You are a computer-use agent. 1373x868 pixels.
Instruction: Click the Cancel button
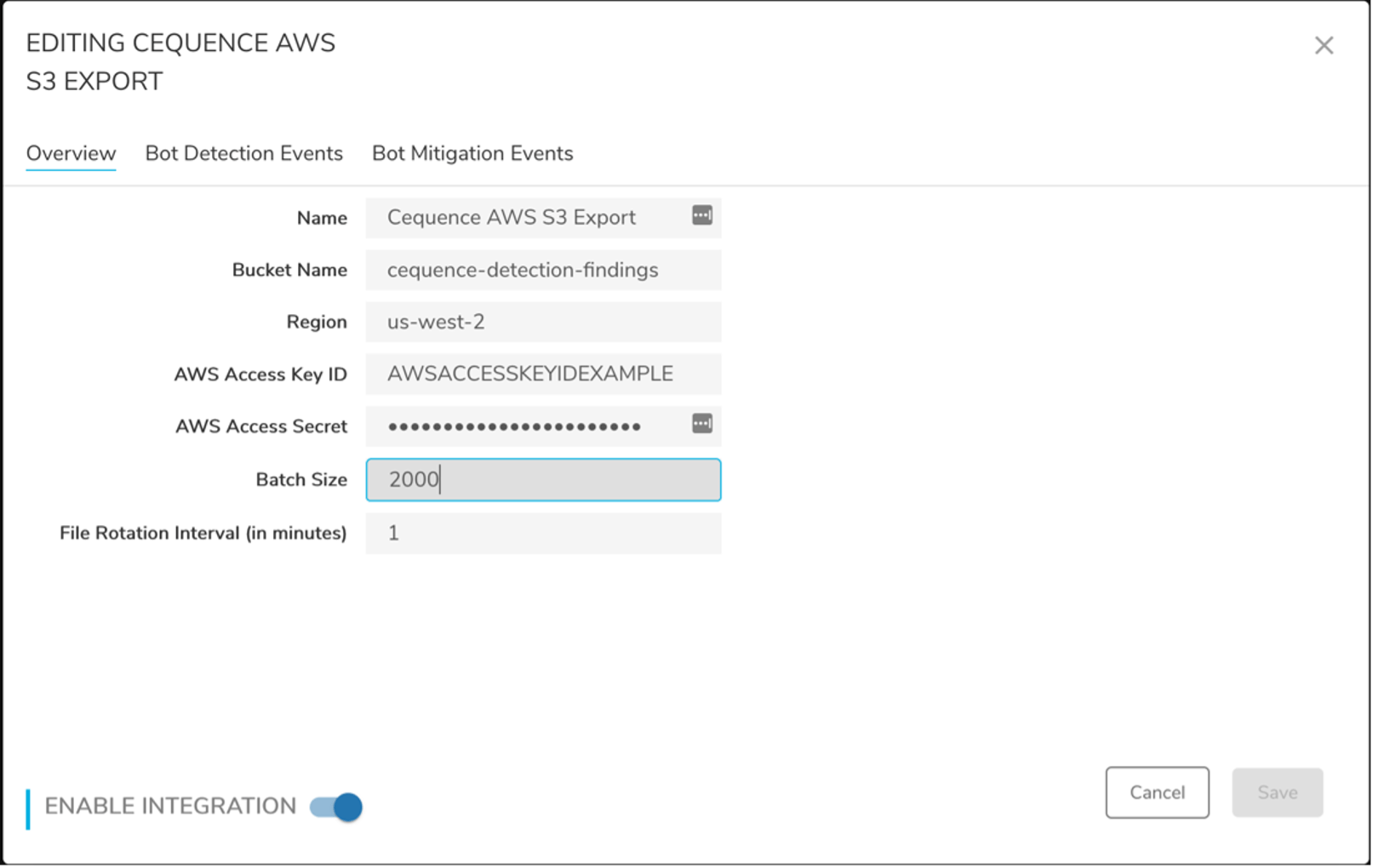(x=1157, y=792)
